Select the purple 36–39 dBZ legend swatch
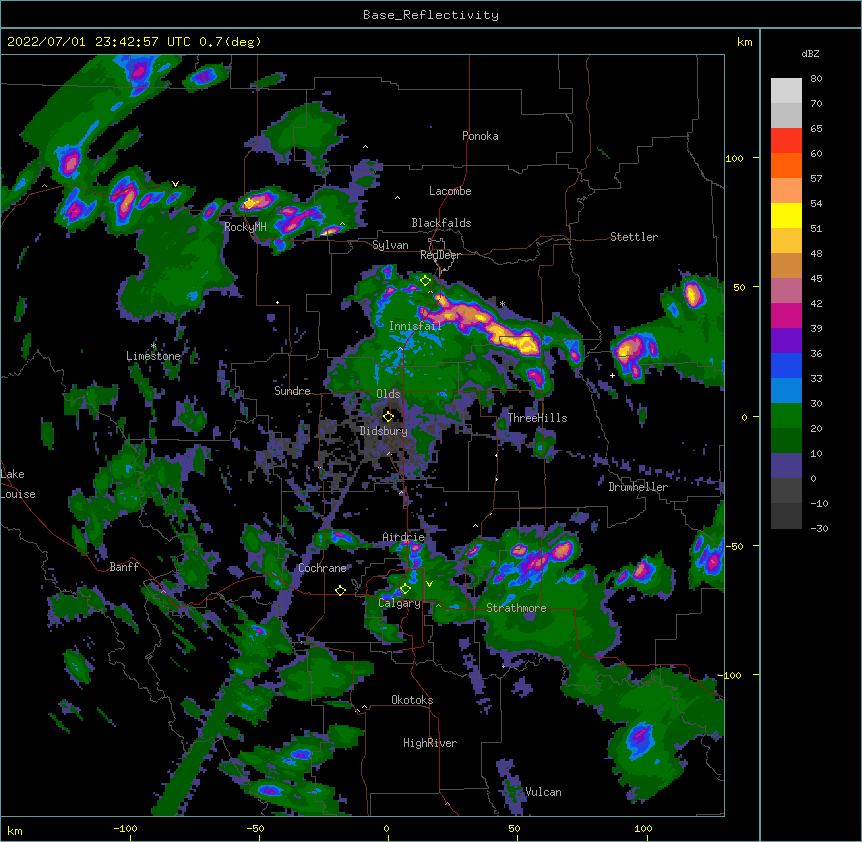Viewport: 862px width, 842px height. [x=786, y=341]
